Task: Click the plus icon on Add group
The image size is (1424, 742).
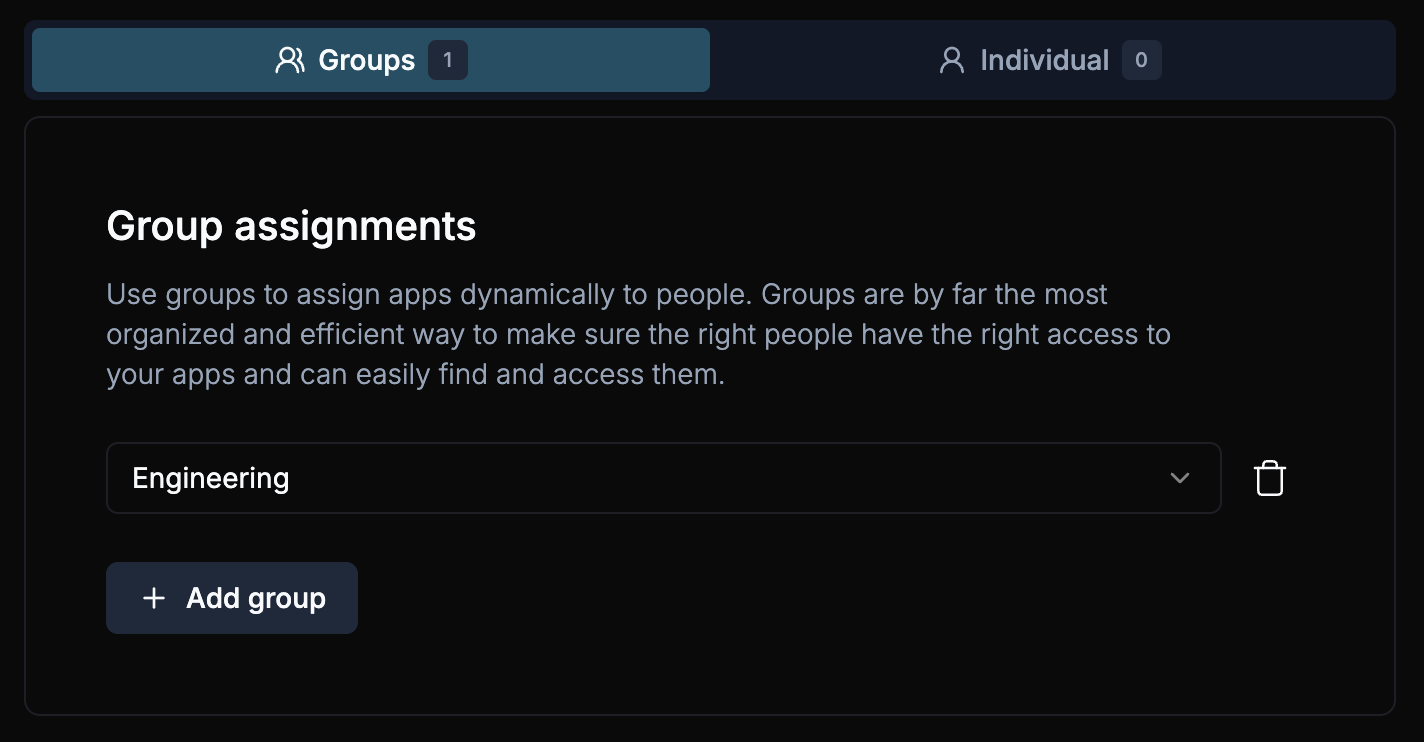Action: (153, 598)
